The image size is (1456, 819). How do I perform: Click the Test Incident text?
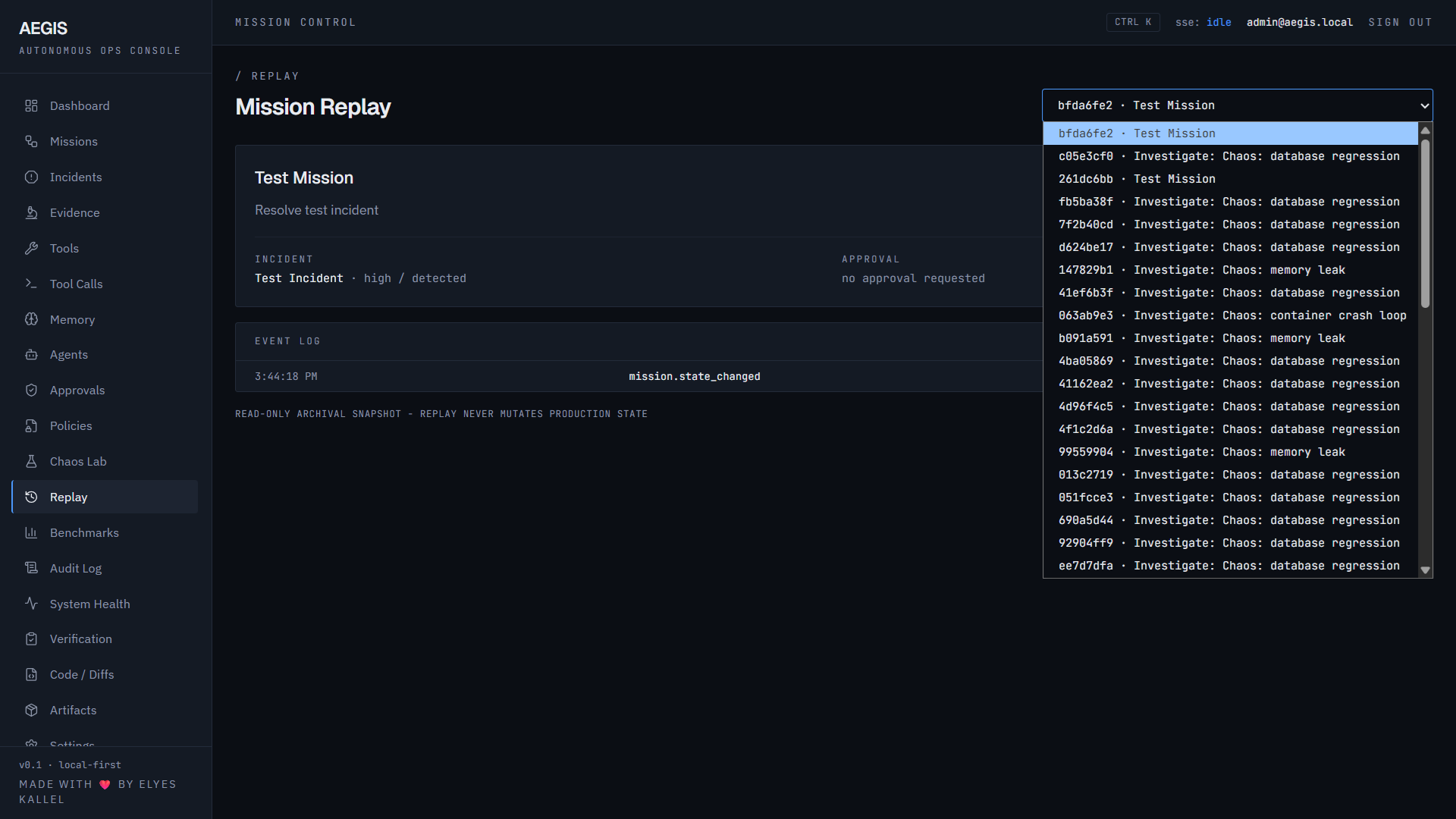[x=299, y=278]
